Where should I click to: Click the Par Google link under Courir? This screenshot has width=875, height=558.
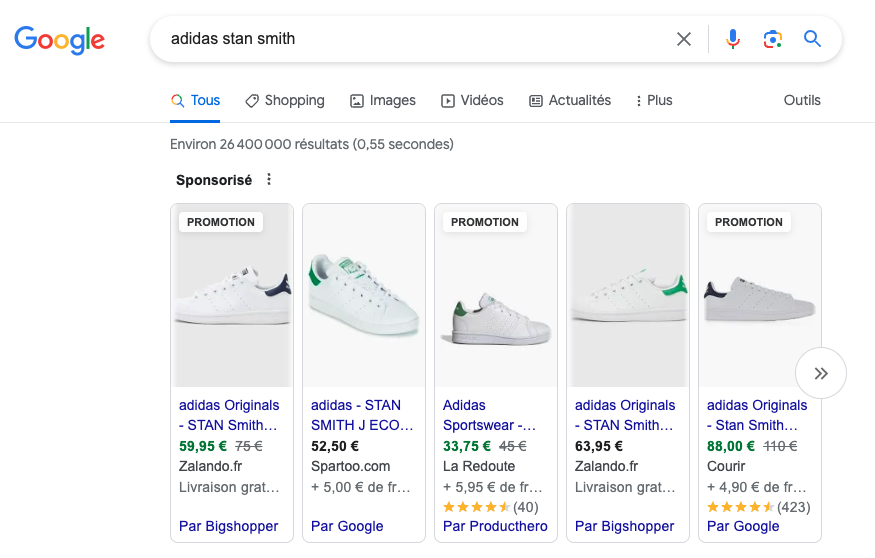coord(743,526)
